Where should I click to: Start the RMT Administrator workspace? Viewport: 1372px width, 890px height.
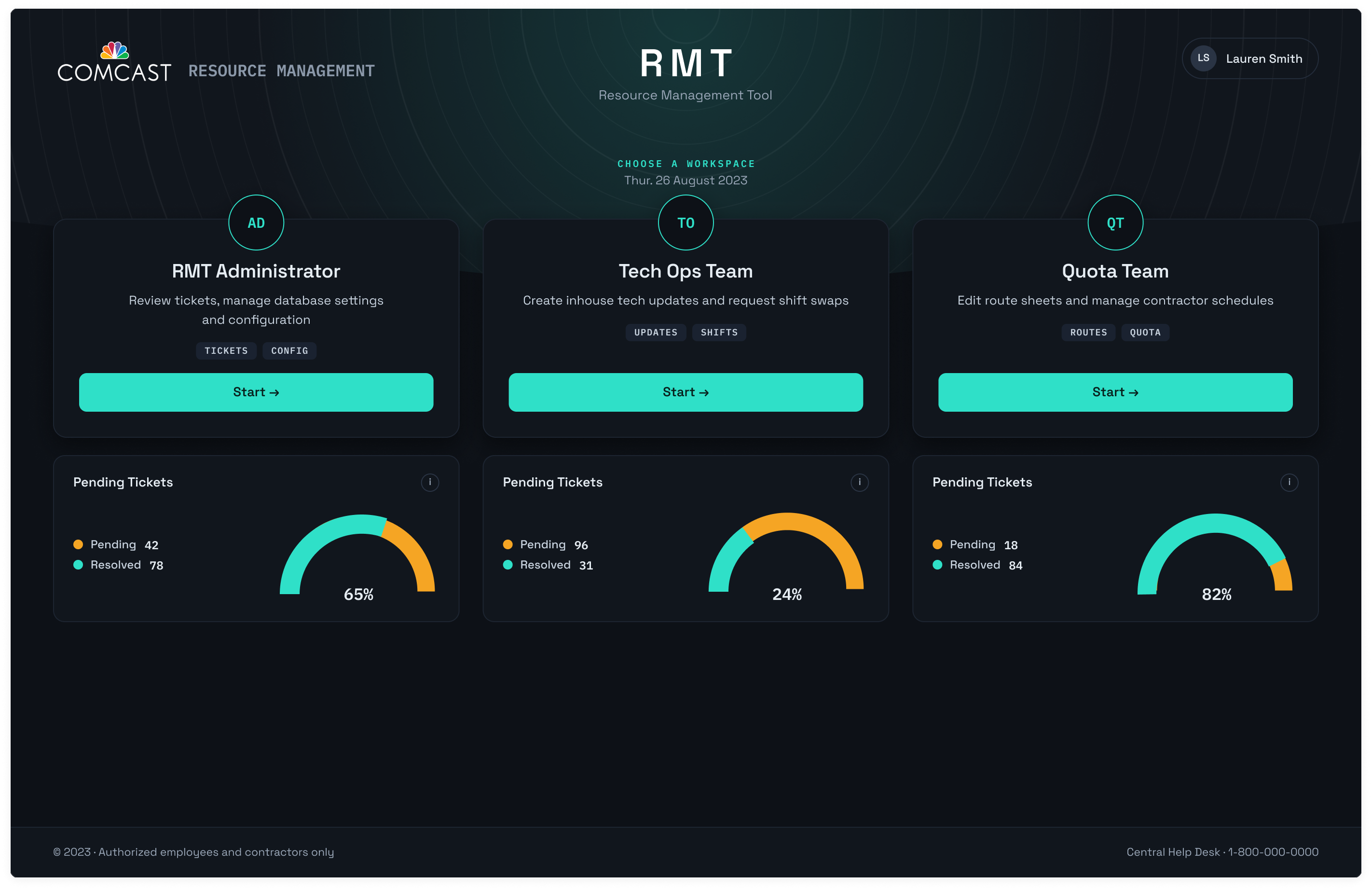pyautogui.click(x=256, y=392)
